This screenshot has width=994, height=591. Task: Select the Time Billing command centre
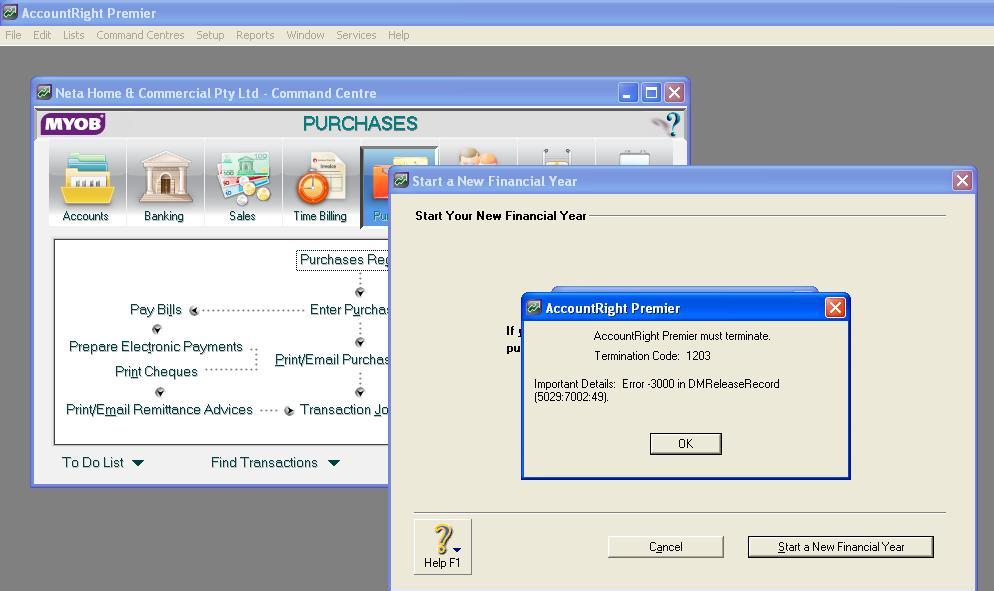pyautogui.click(x=319, y=183)
